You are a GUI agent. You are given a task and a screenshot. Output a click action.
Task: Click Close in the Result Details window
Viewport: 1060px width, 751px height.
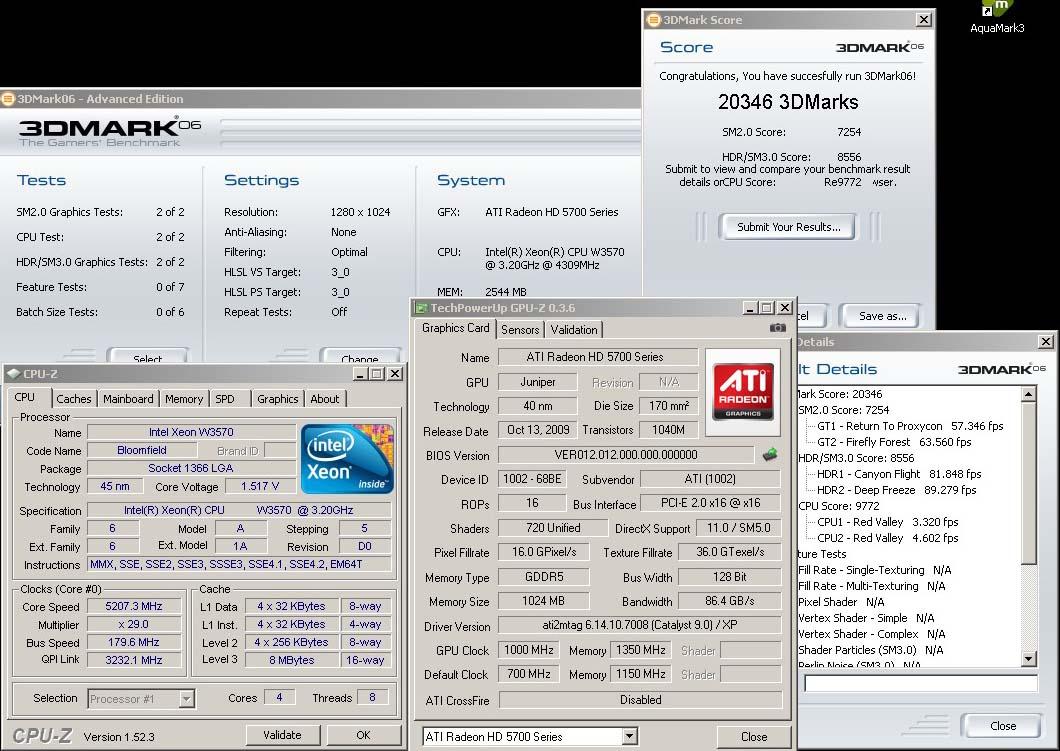pyautogui.click(x=1003, y=725)
